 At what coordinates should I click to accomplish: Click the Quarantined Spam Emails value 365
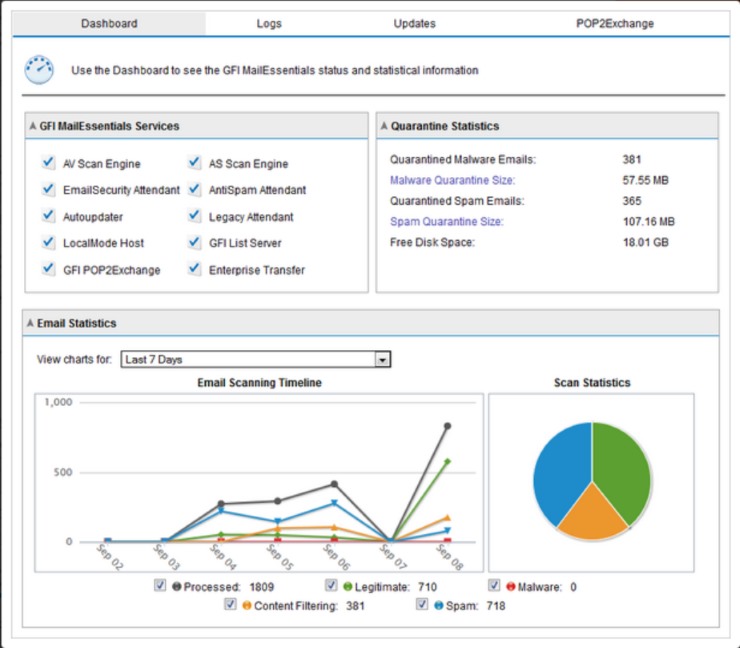pyautogui.click(x=632, y=201)
